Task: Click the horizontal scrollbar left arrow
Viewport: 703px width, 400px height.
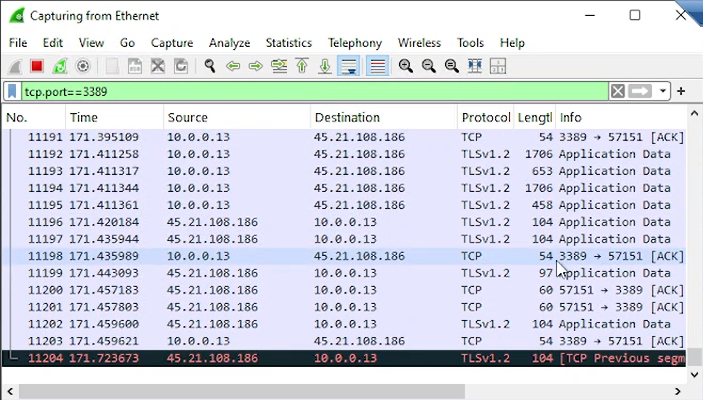Action: [10, 391]
